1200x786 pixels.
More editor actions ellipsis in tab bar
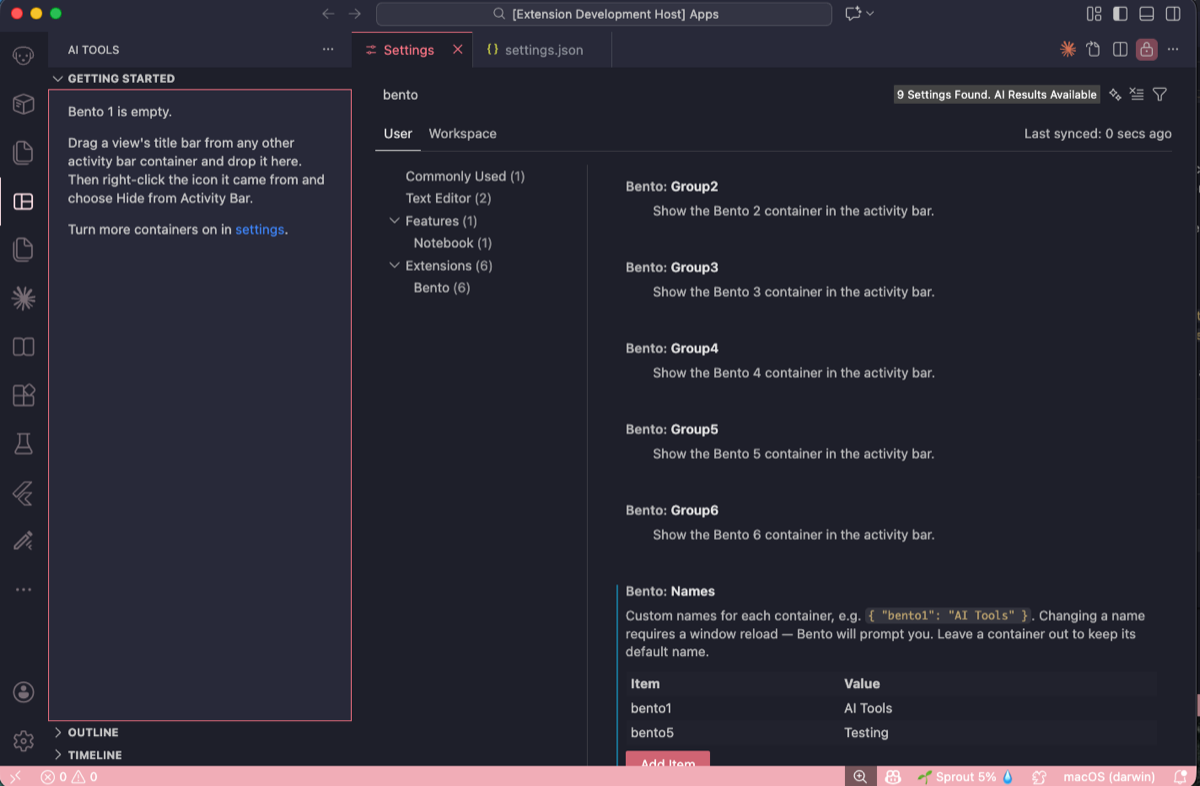(1173, 49)
